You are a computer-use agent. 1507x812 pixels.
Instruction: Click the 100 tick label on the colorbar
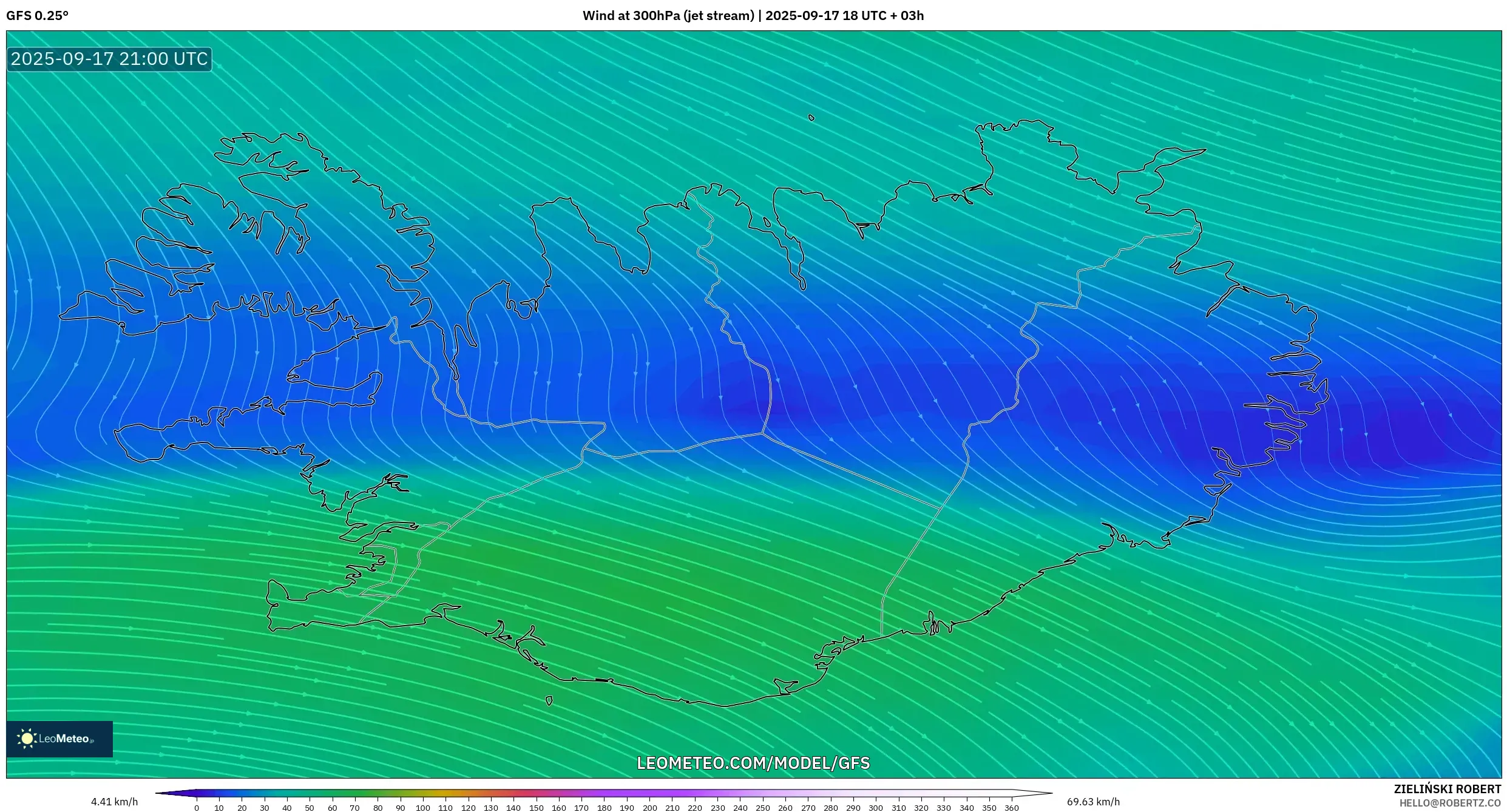click(x=423, y=808)
